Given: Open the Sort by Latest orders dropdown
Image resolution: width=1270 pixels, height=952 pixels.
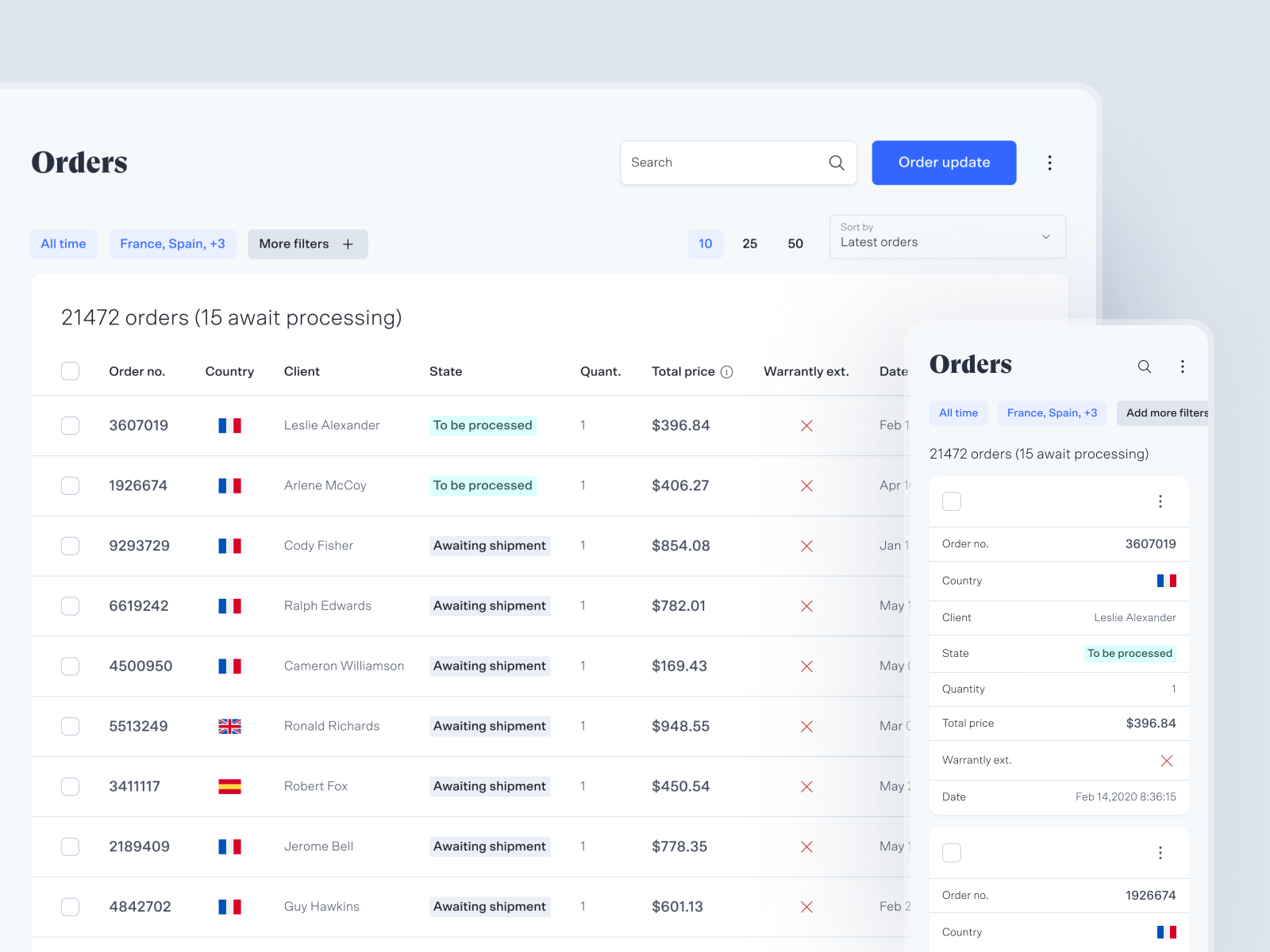Looking at the screenshot, I should coord(947,237).
